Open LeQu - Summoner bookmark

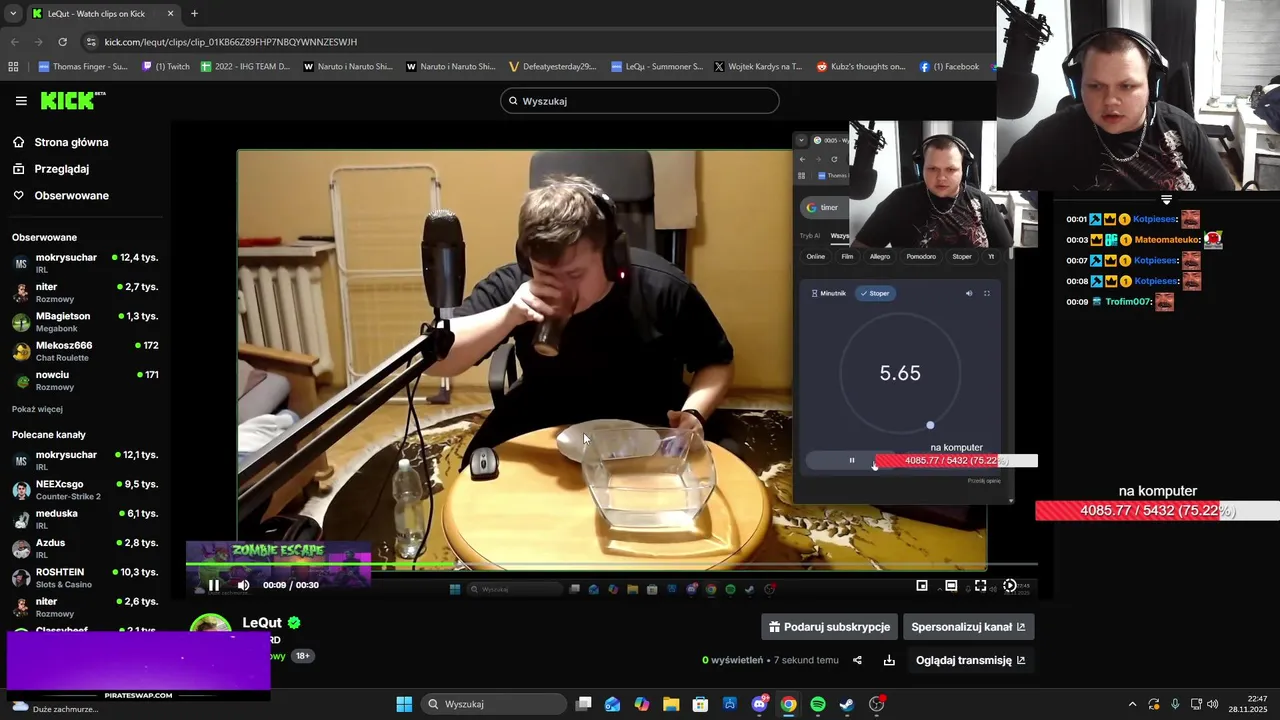pyautogui.click(x=657, y=67)
